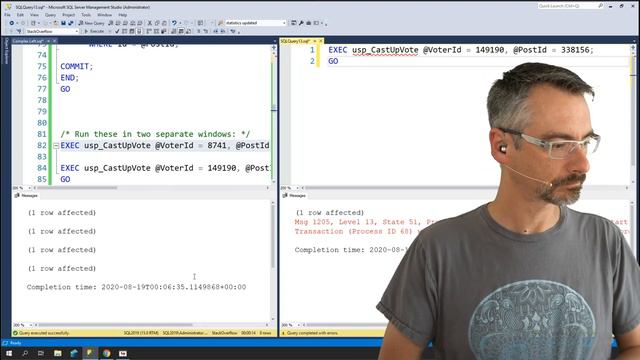Click the Increase Indent icon
This screenshot has height=360, width=640.
(223, 31)
